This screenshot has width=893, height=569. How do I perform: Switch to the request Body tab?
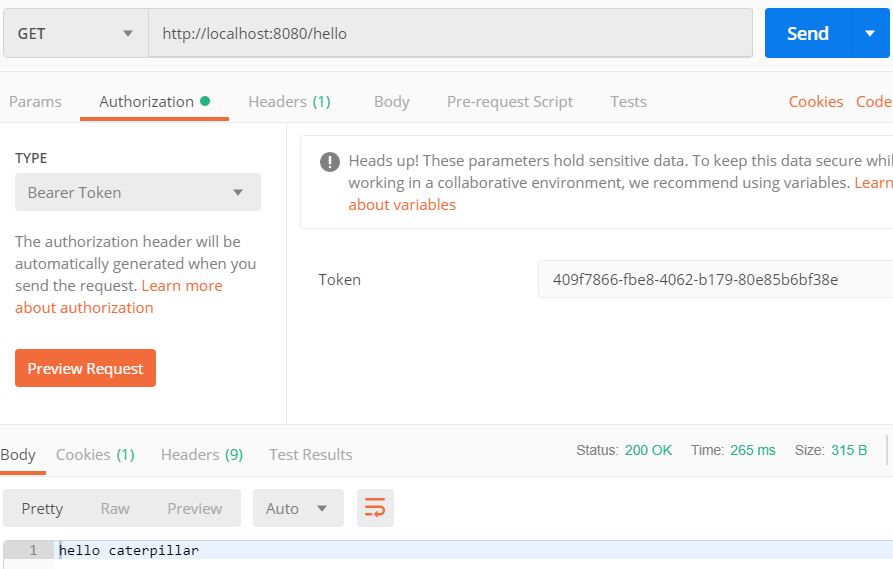(392, 101)
